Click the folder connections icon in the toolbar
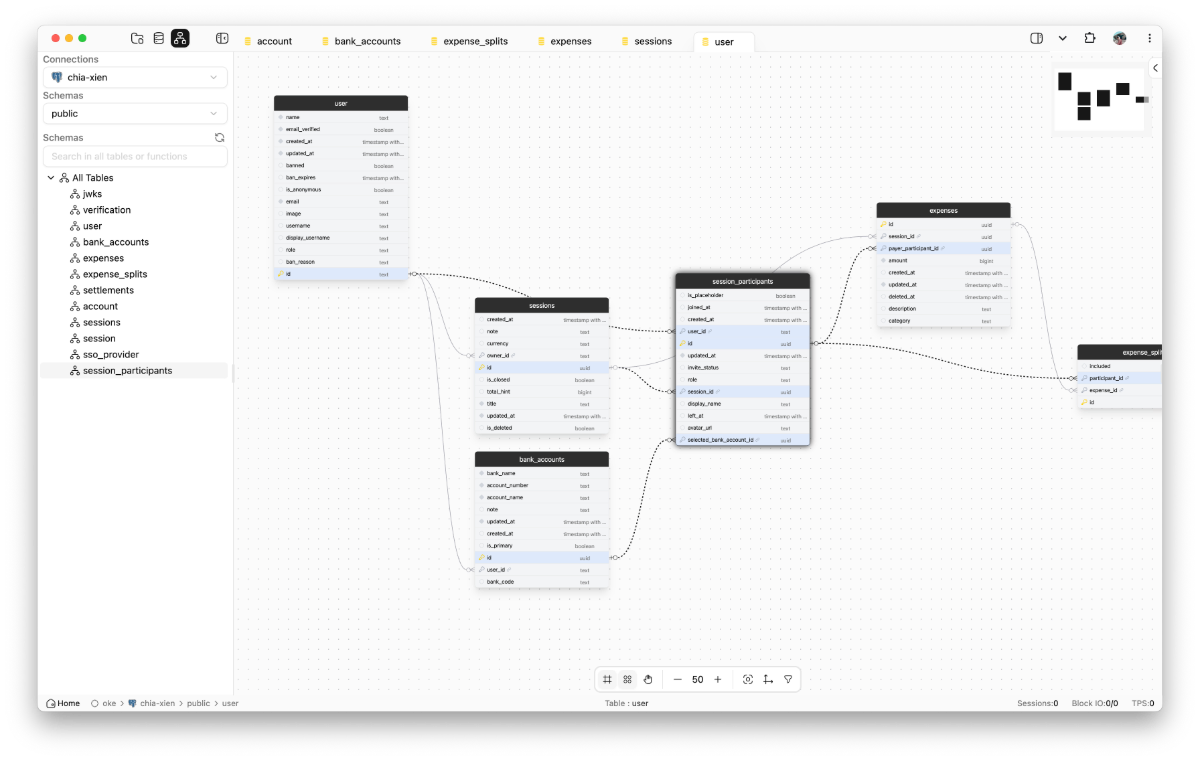Screen dimensions: 1200x761 [137, 38]
